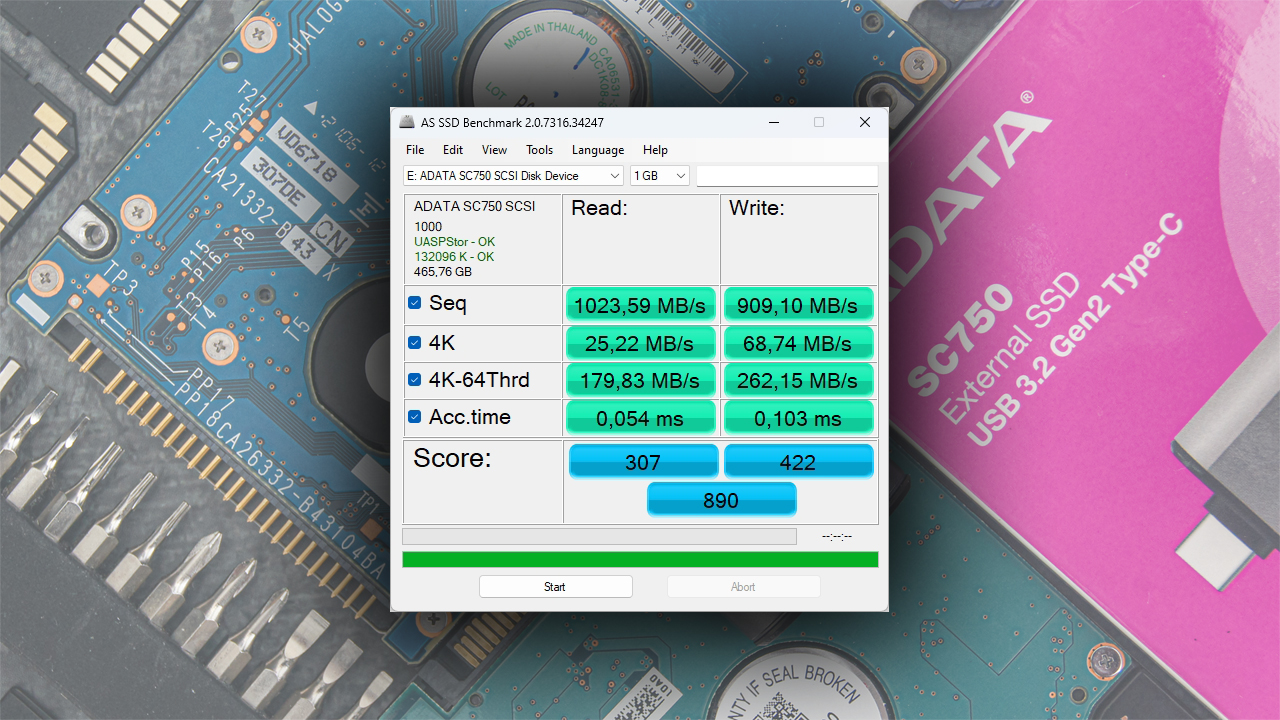Screen dimensions: 1280x720
Task: Click the Write: column header
Action: coord(757,208)
